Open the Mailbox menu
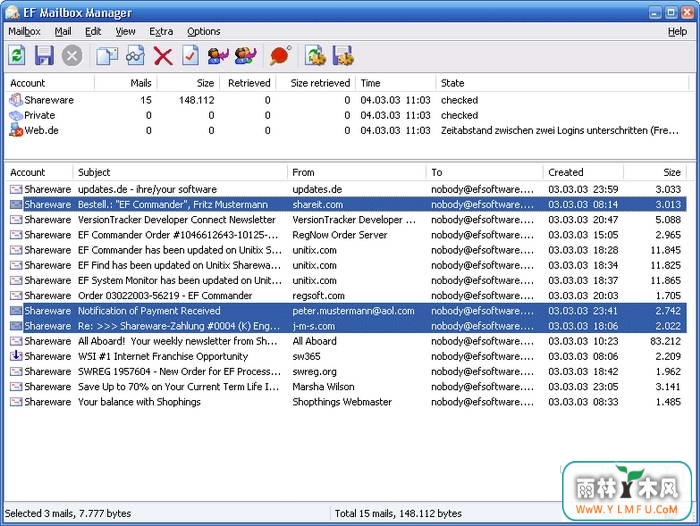The image size is (700, 526). point(25,31)
